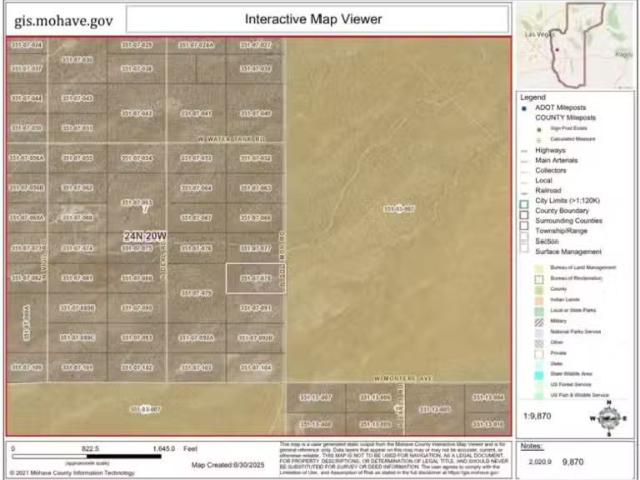Click the Surrounding Counties legend box
This screenshot has width=640, height=480.
[x=524, y=224]
